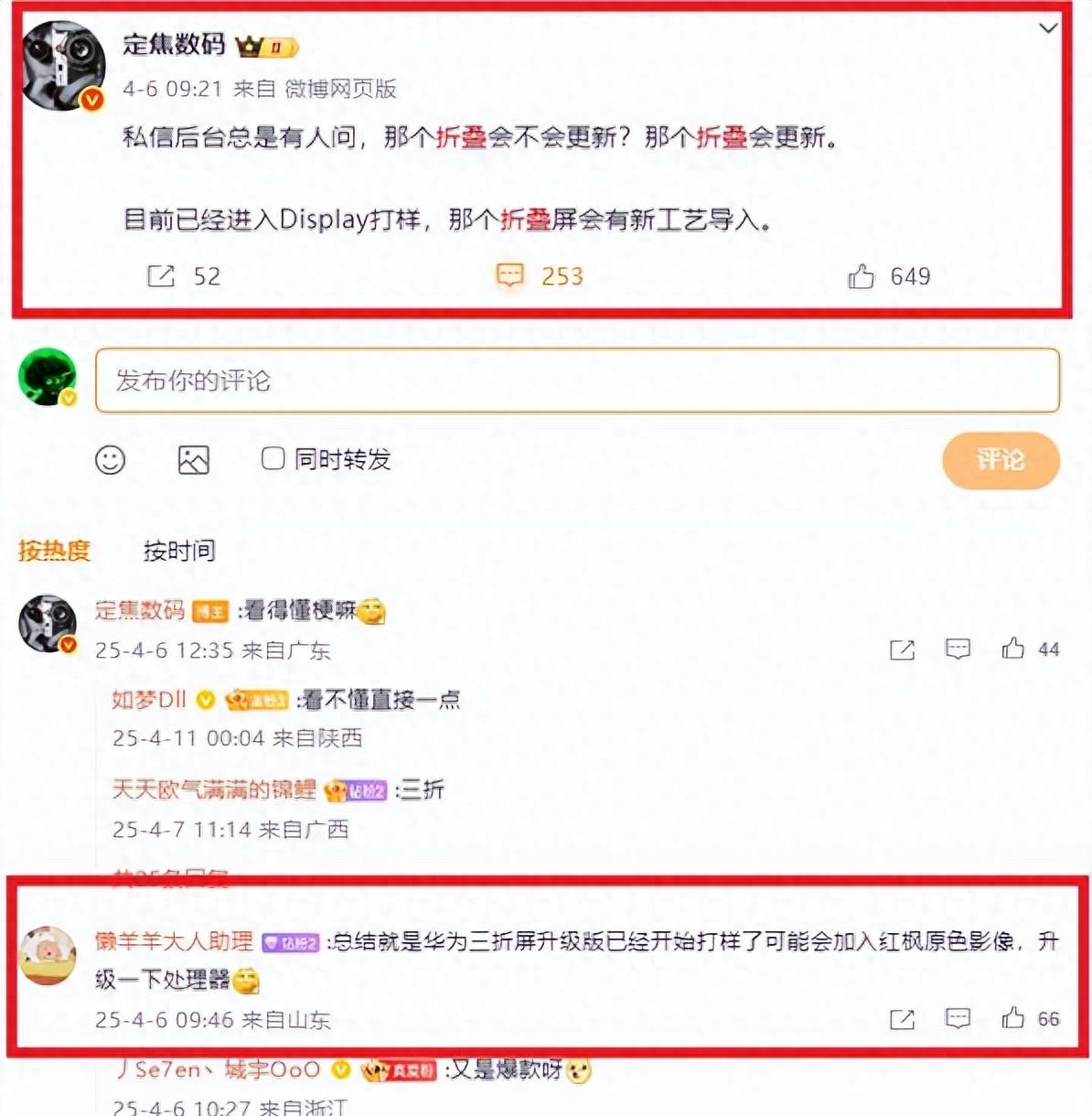Submit with the orange 评论 button
This screenshot has height=1116, width=1092.
pyautogui.click(x=1001, y=459)
